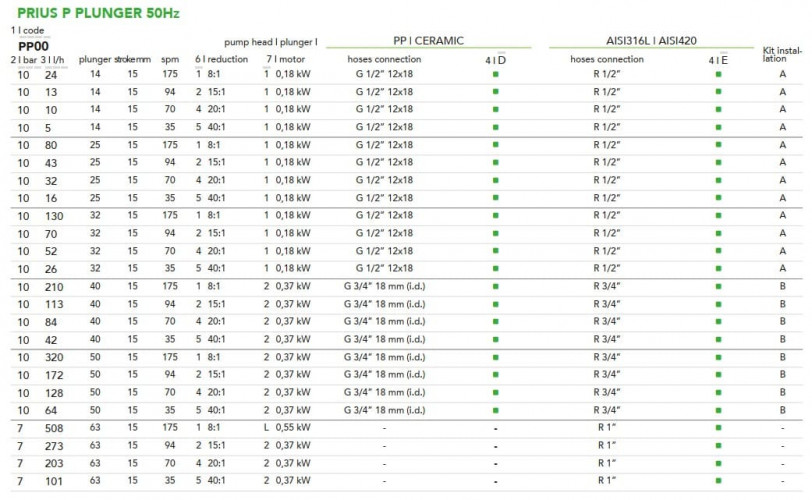Click the spm column header
Image resolution: width=812 pixels, height=500 pixels.
tap(170, 59)
